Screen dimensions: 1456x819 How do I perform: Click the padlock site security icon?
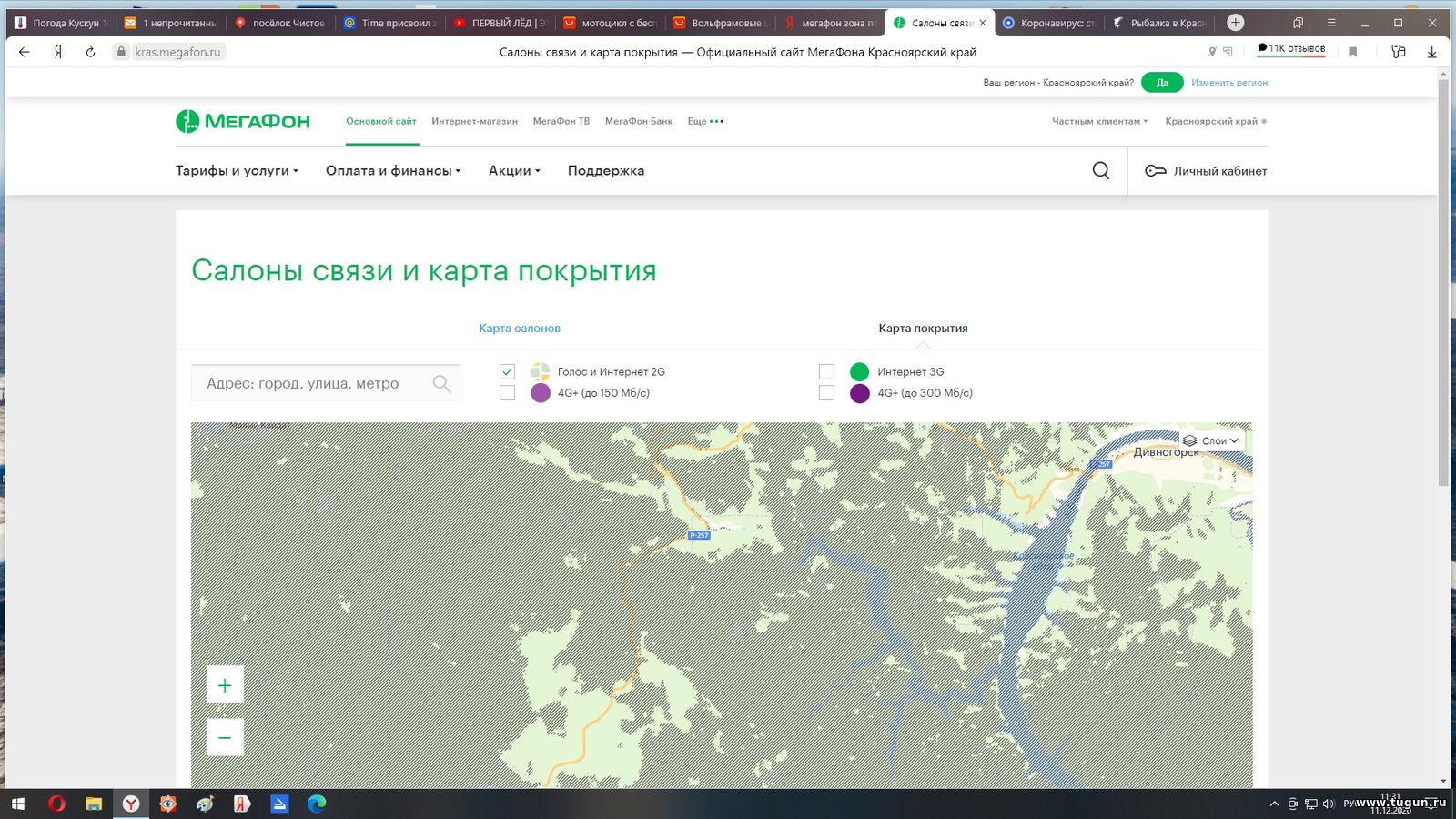pos(121,52)
